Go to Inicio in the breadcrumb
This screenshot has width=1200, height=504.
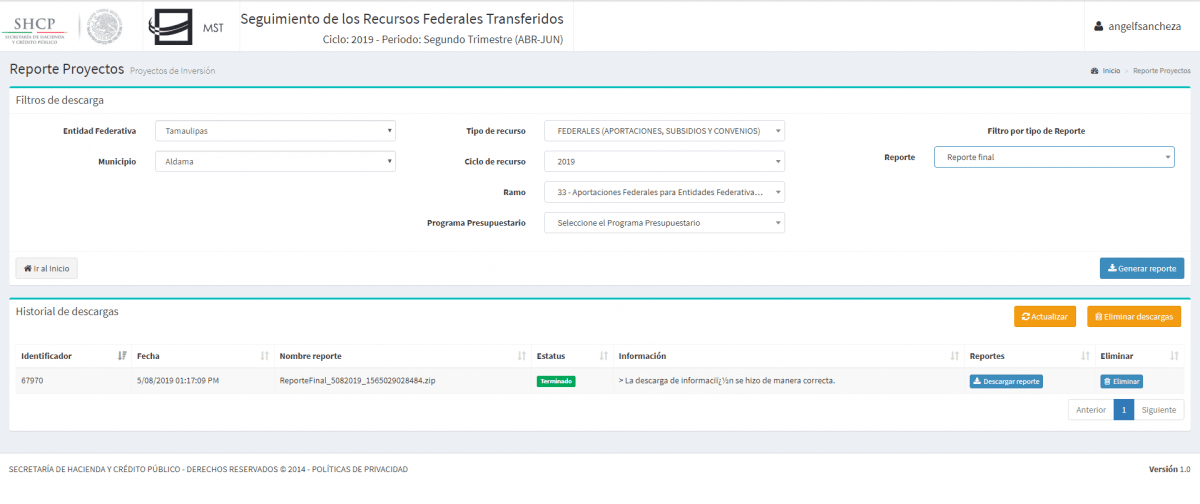(1110, 72)
